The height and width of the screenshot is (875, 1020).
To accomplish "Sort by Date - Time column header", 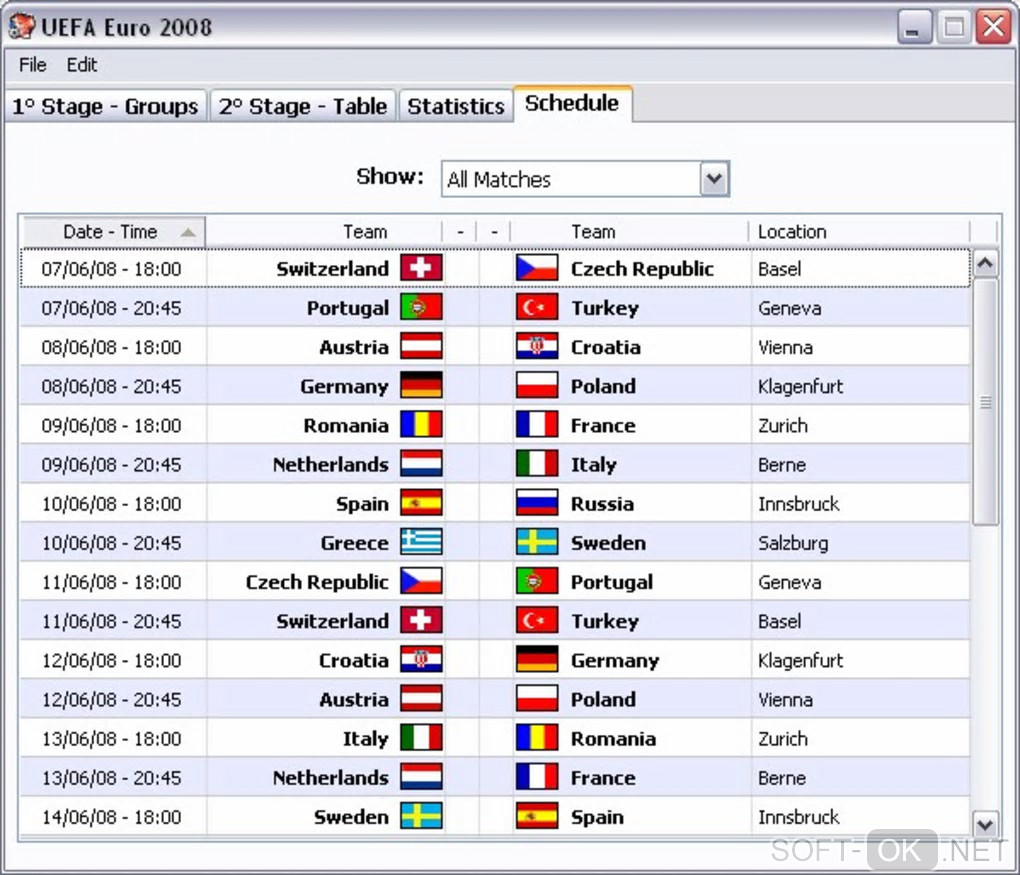I will pyautogui.click(x=113, y=232).
